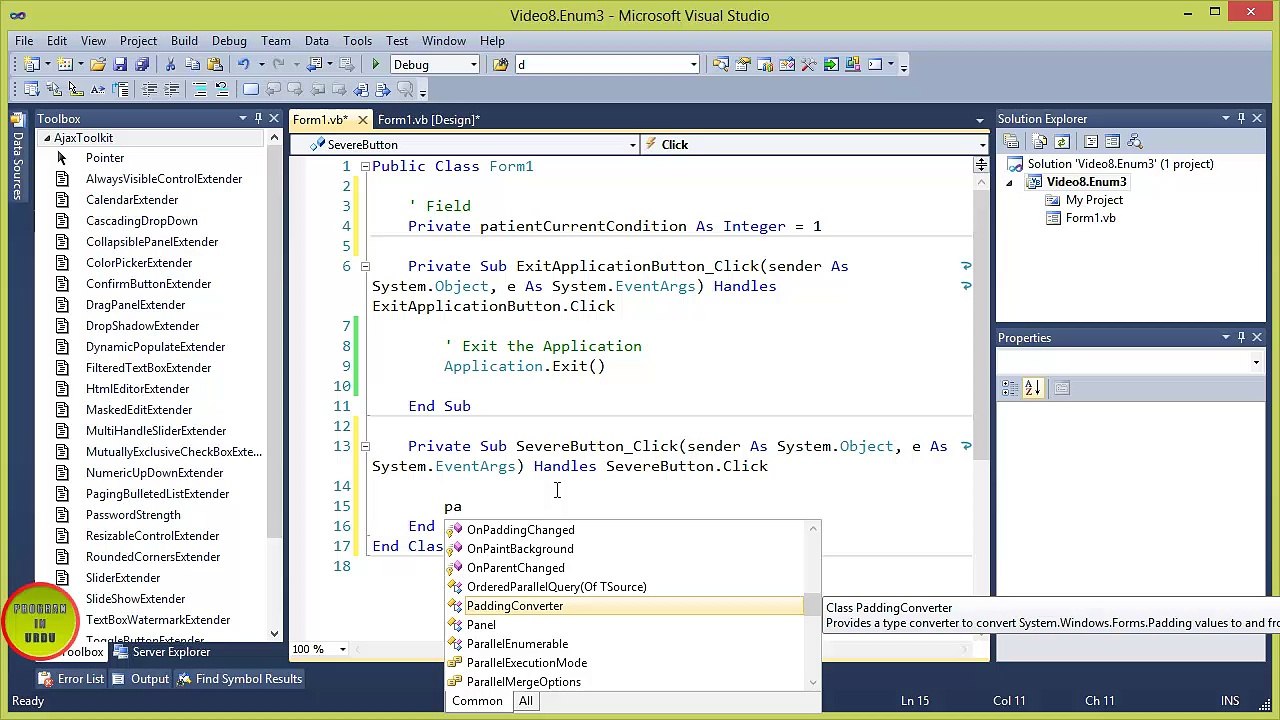Click the Copy toolbar icon
The image size is (1280, 720).
click(x=193, y=65)
